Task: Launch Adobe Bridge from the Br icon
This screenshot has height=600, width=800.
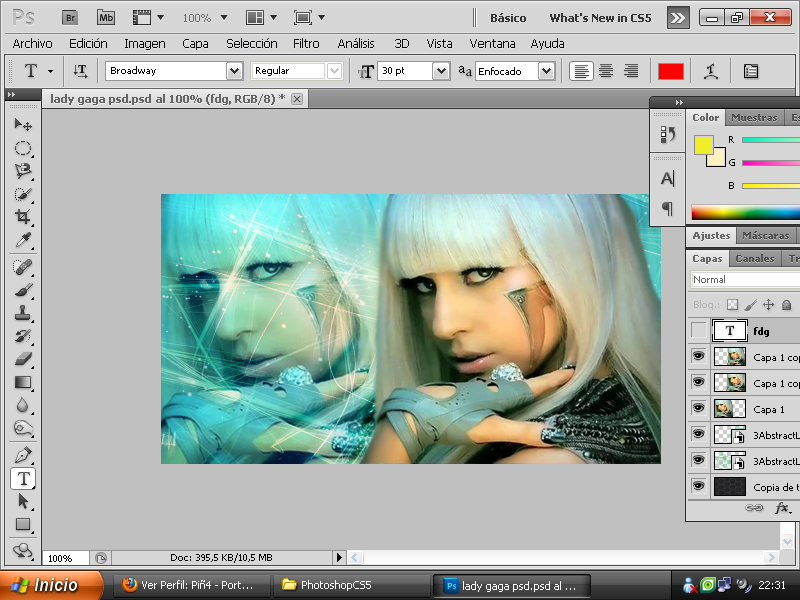Action: (70, 18)
